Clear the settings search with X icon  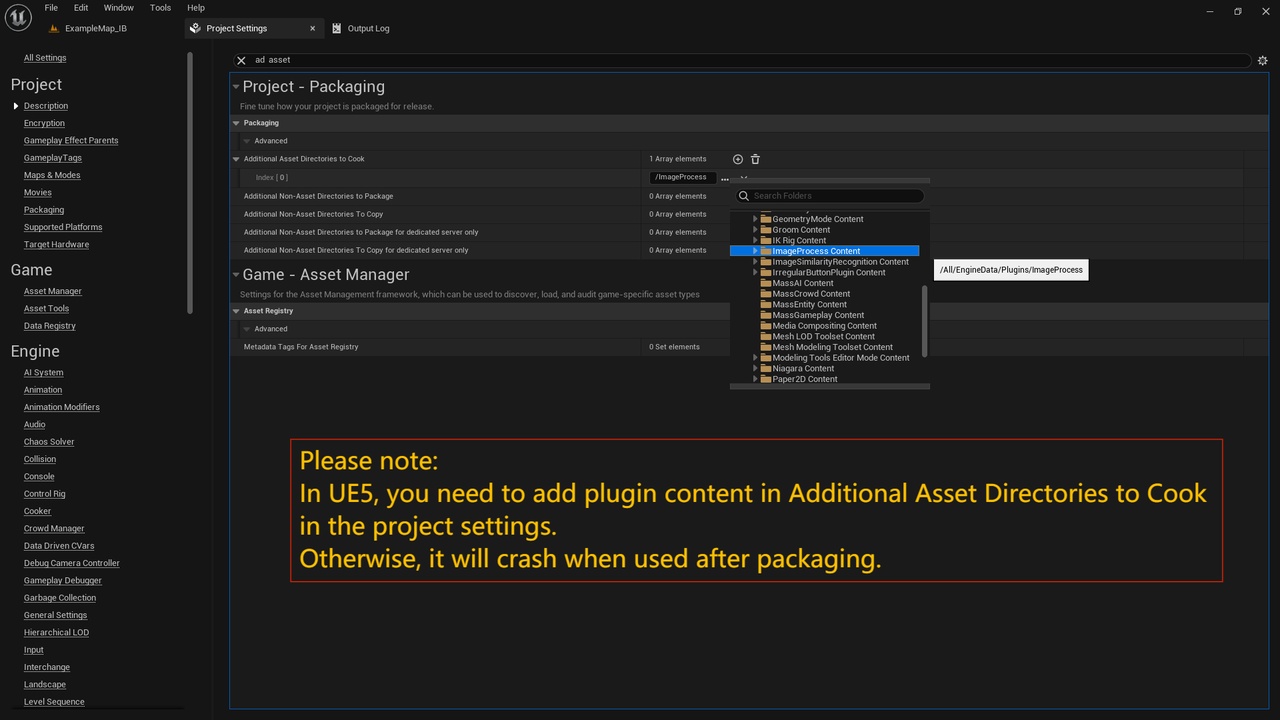[x=241, y=60]
